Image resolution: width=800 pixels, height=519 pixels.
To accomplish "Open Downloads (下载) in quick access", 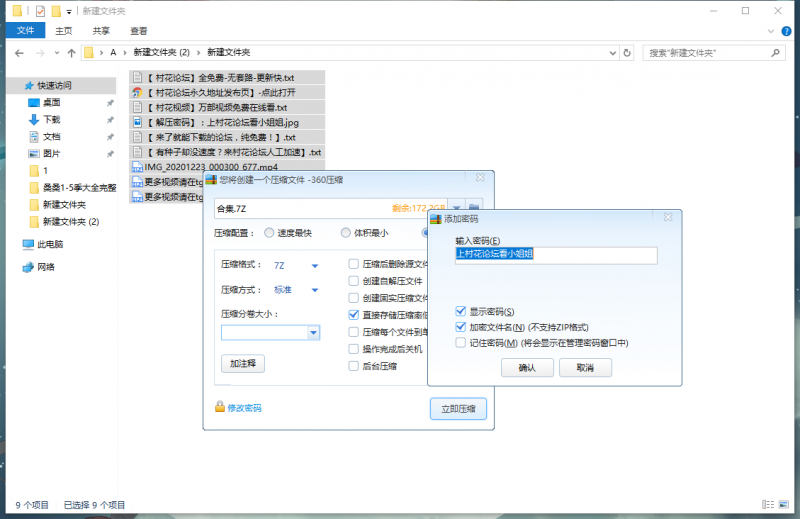I will (52, 119).
